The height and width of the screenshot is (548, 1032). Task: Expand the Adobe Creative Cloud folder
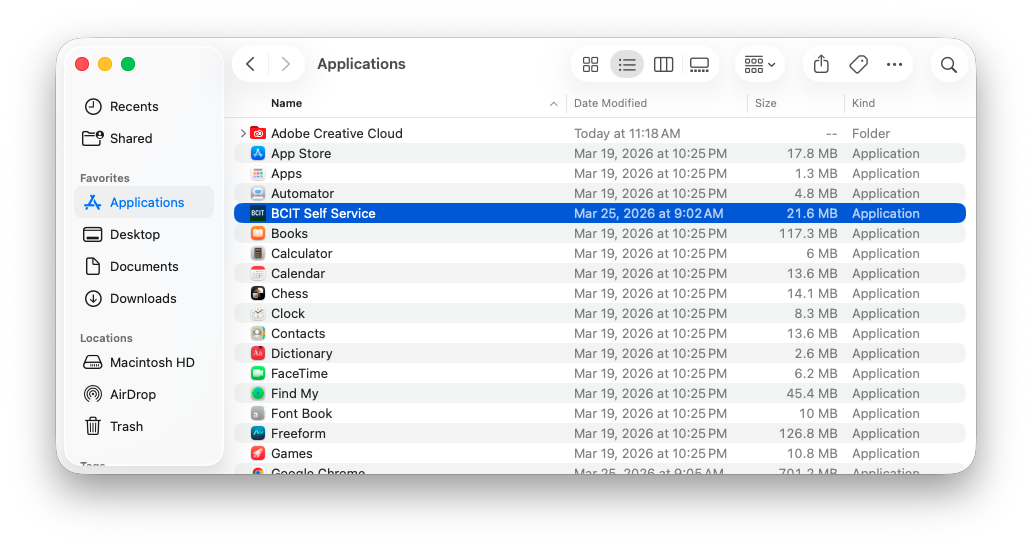point(243,133)
